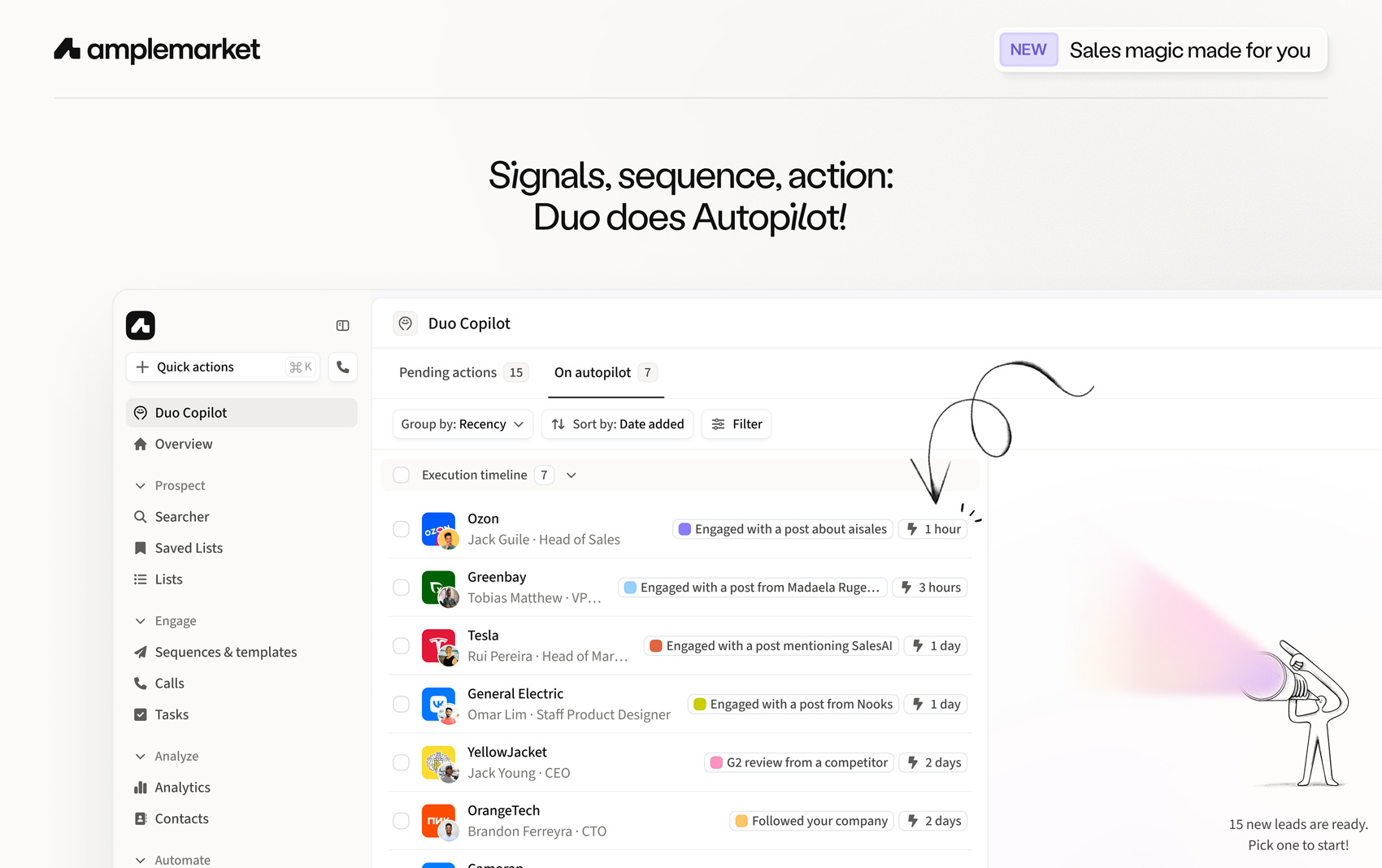Click the Amplemarket app logo in sidebar

click(141, 325)
